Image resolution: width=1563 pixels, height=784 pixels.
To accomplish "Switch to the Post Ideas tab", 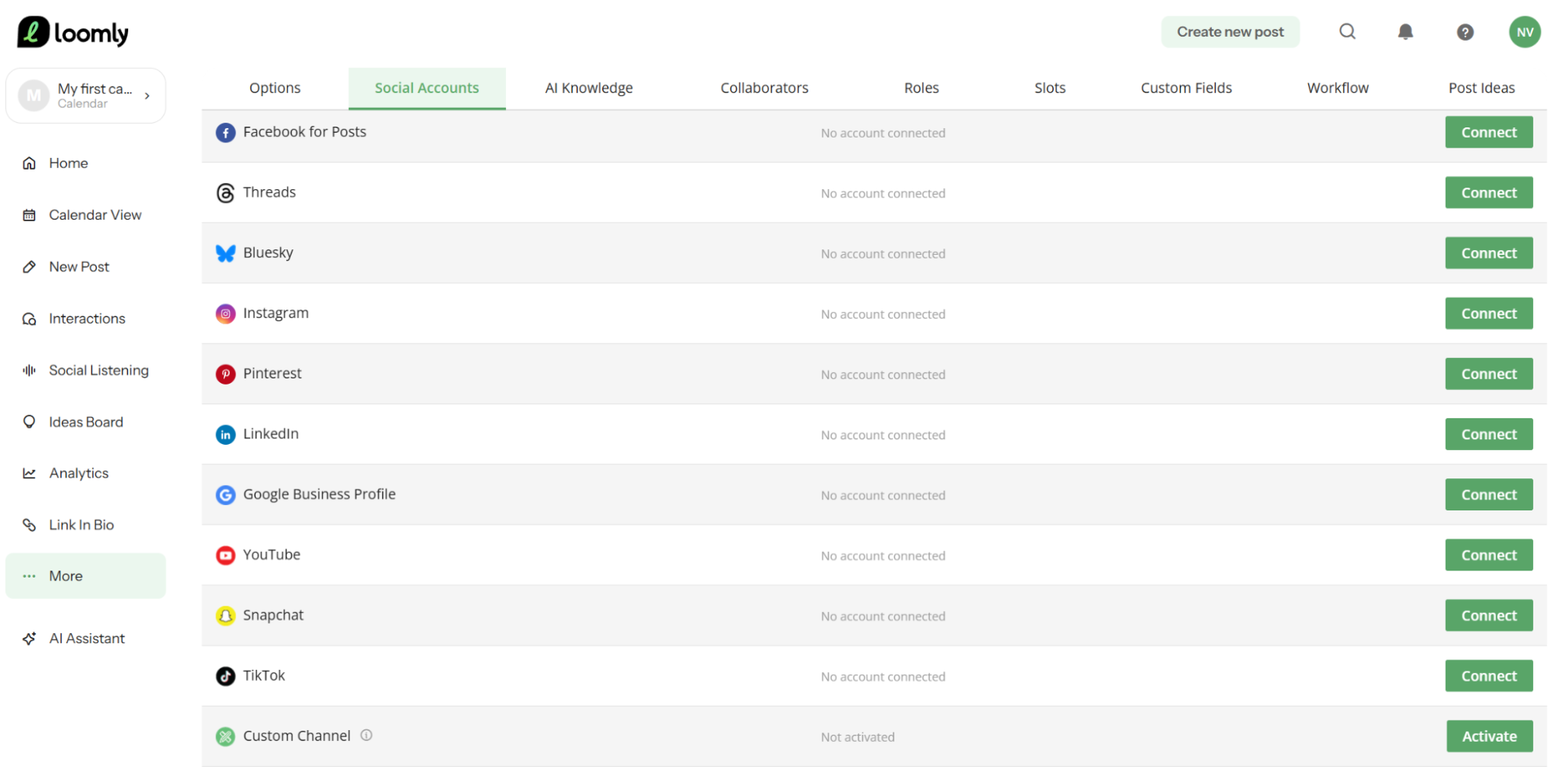I will click(1481, 88).
